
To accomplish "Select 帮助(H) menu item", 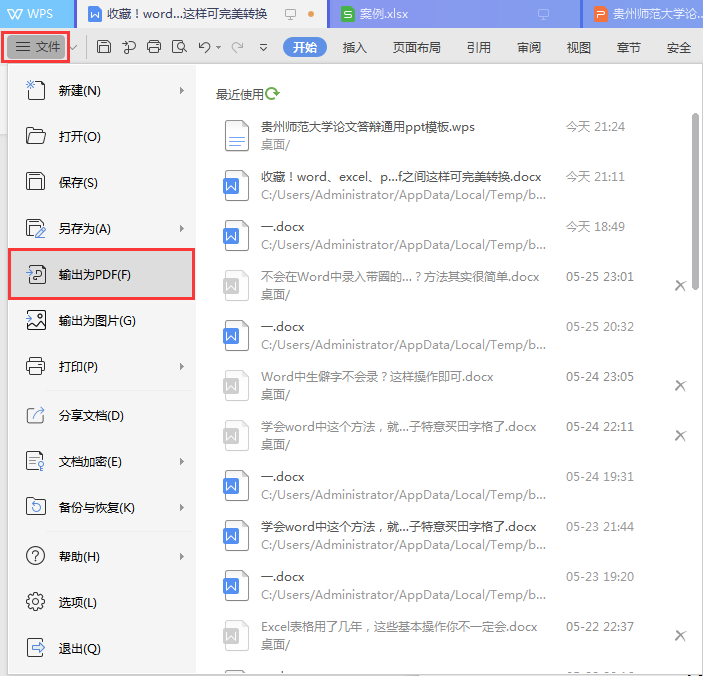I will 101,556.
